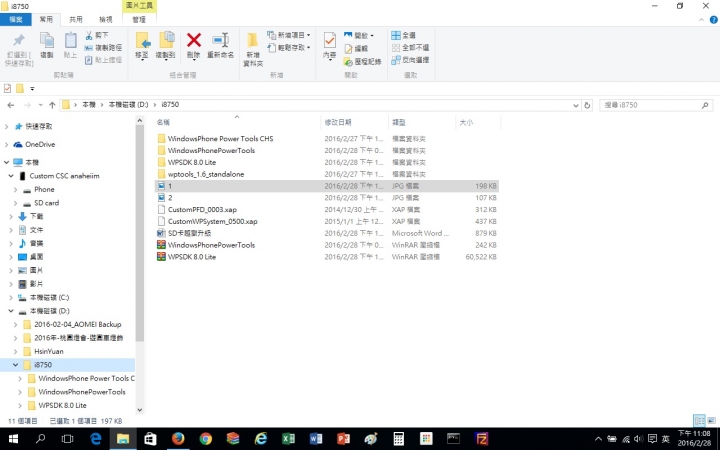Sort by the Type (類型) column header
Screen dimensions: 720x450
422,122
